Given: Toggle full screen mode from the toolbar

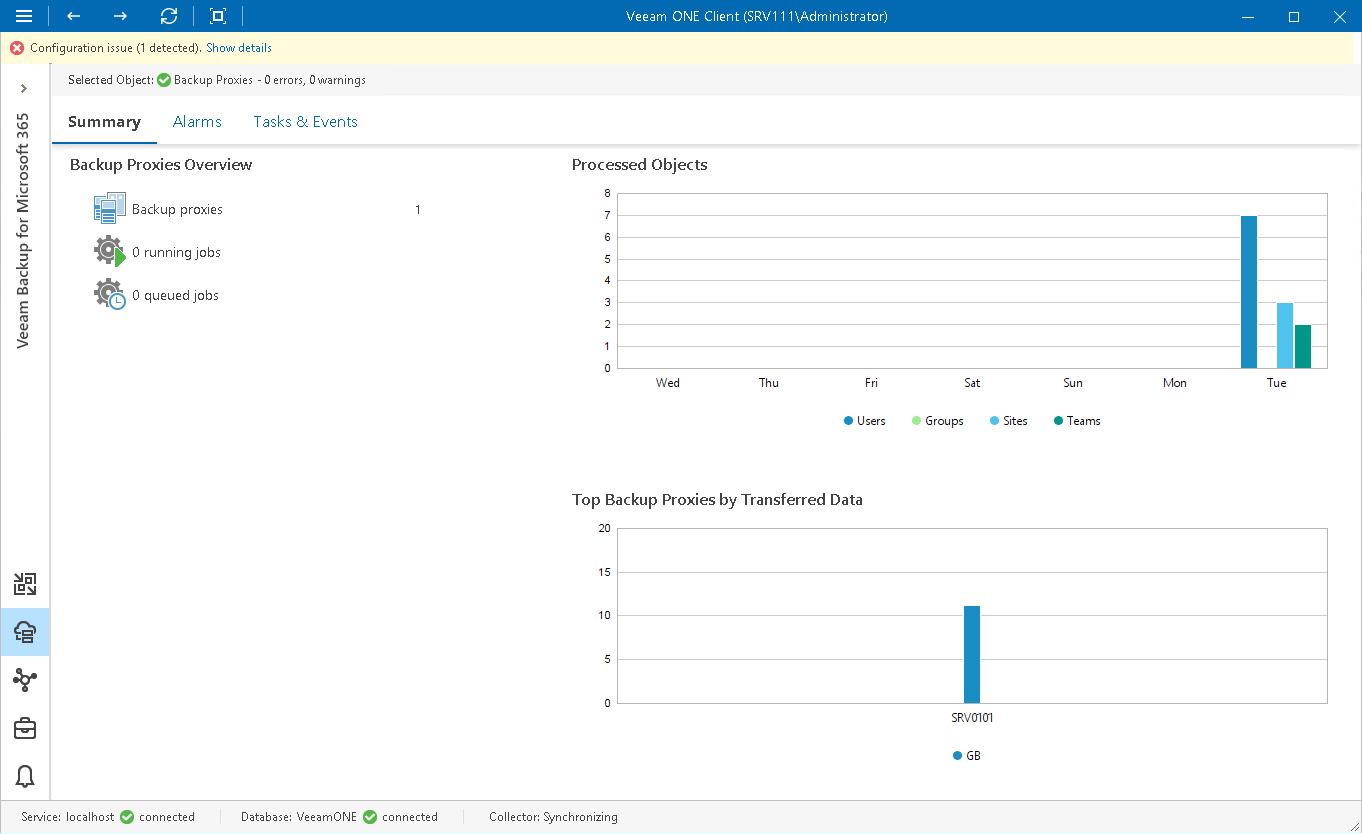Looking at the screenshot, I should click(x=217, y=16).
